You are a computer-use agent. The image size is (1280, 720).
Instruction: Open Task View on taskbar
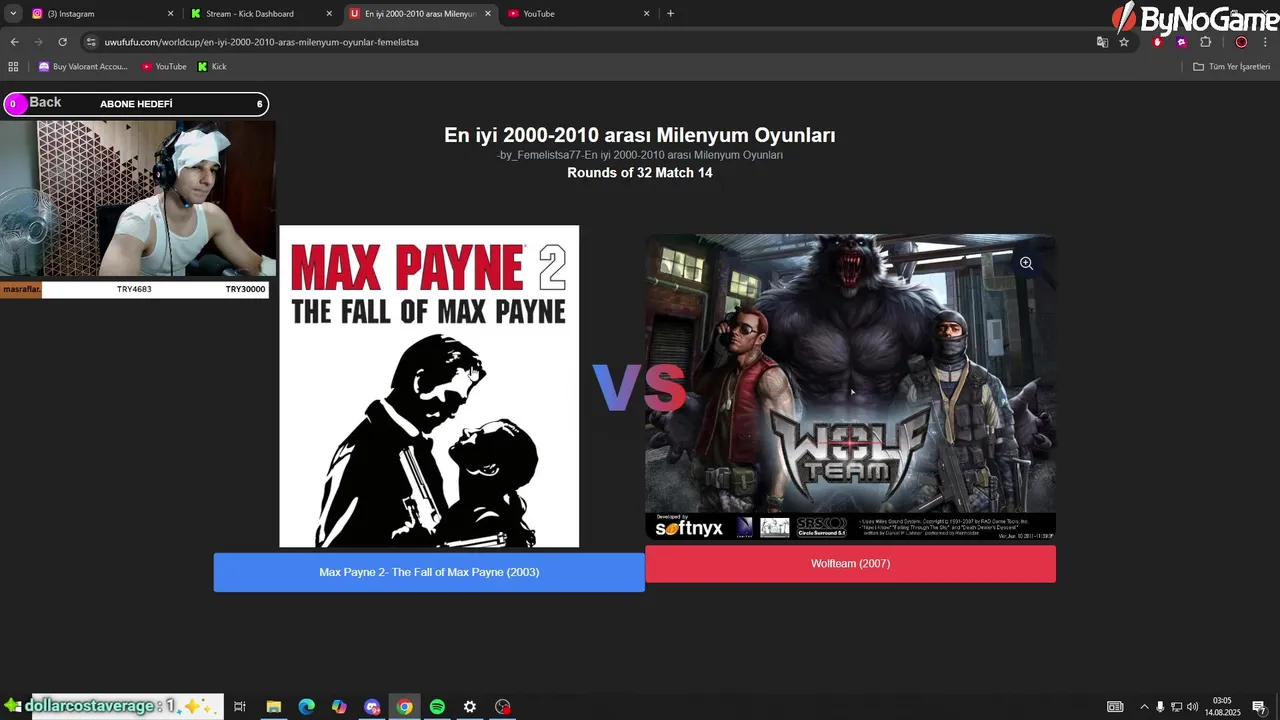point(240,707)
